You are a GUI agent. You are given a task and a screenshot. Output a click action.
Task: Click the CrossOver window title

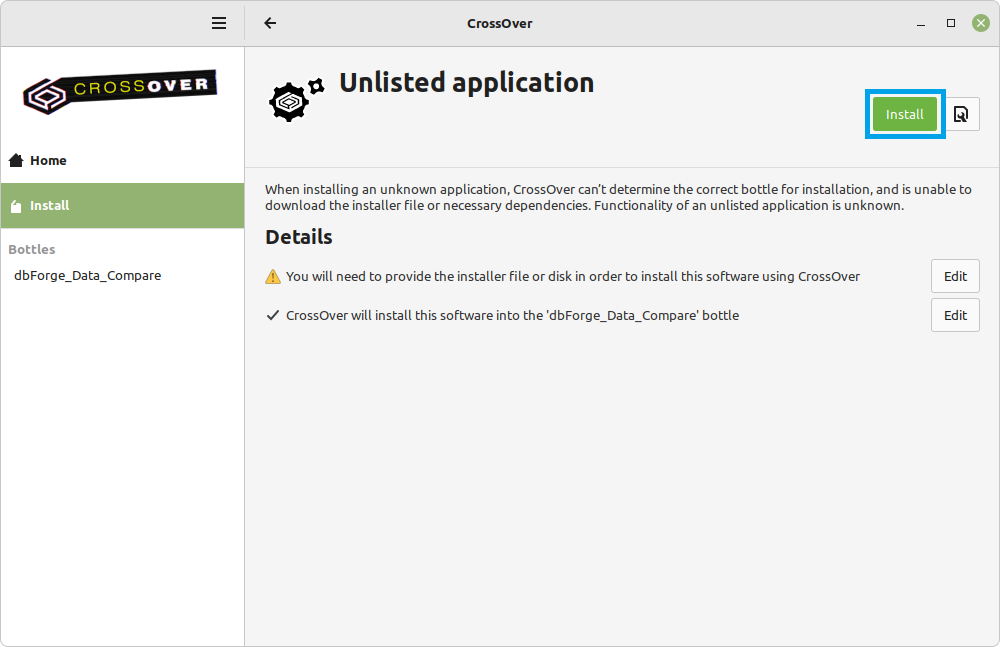pos(499,23)
